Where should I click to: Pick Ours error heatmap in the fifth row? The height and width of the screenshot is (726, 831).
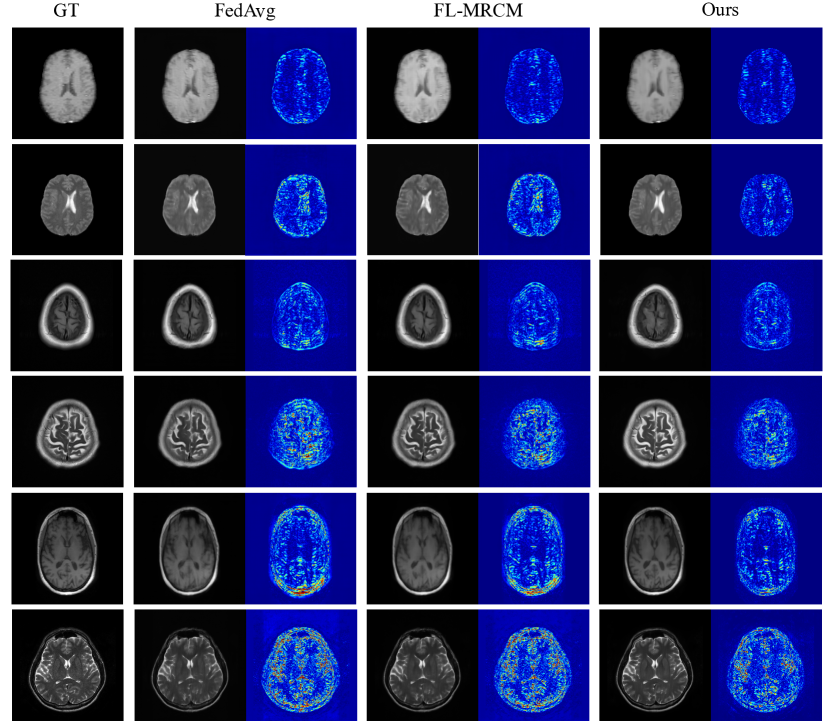tap(766, 548)
